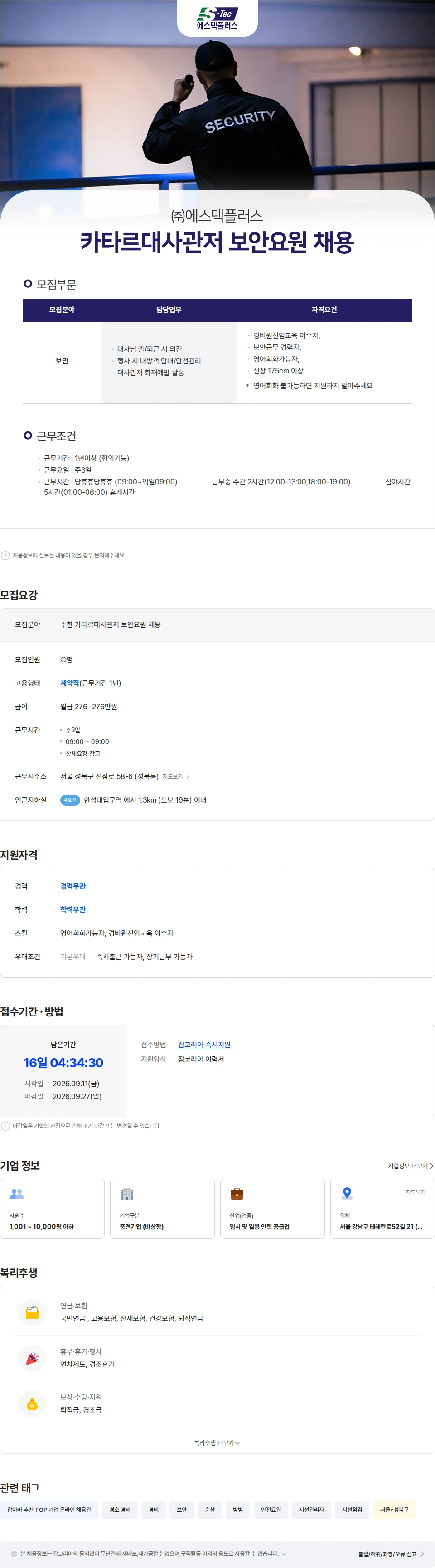Click the 중견기업 (비상장) card text
This screenshot has width=435, height=1568.
142,1226
